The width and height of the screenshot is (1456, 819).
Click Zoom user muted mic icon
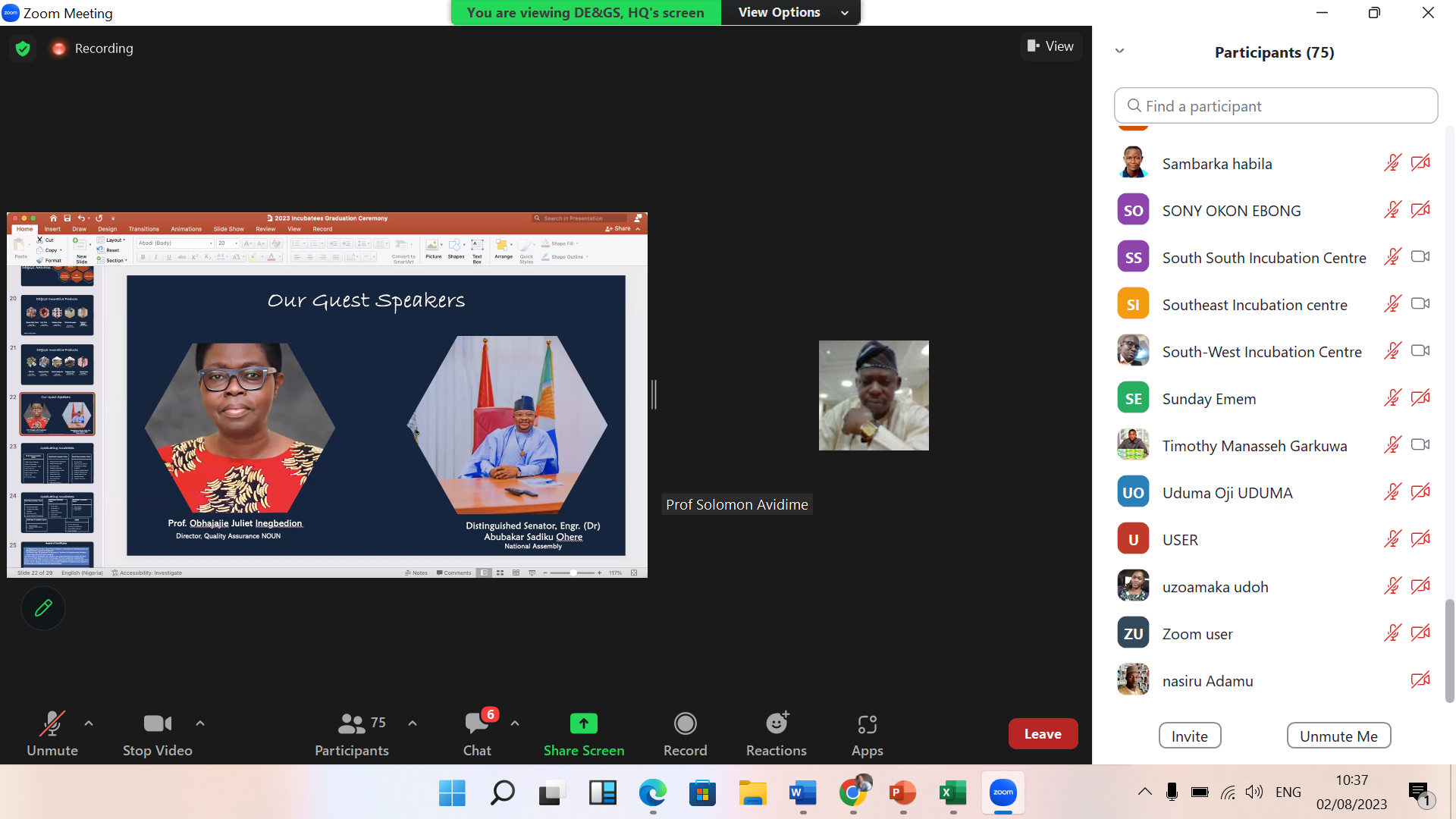(x=1392, y=633)
